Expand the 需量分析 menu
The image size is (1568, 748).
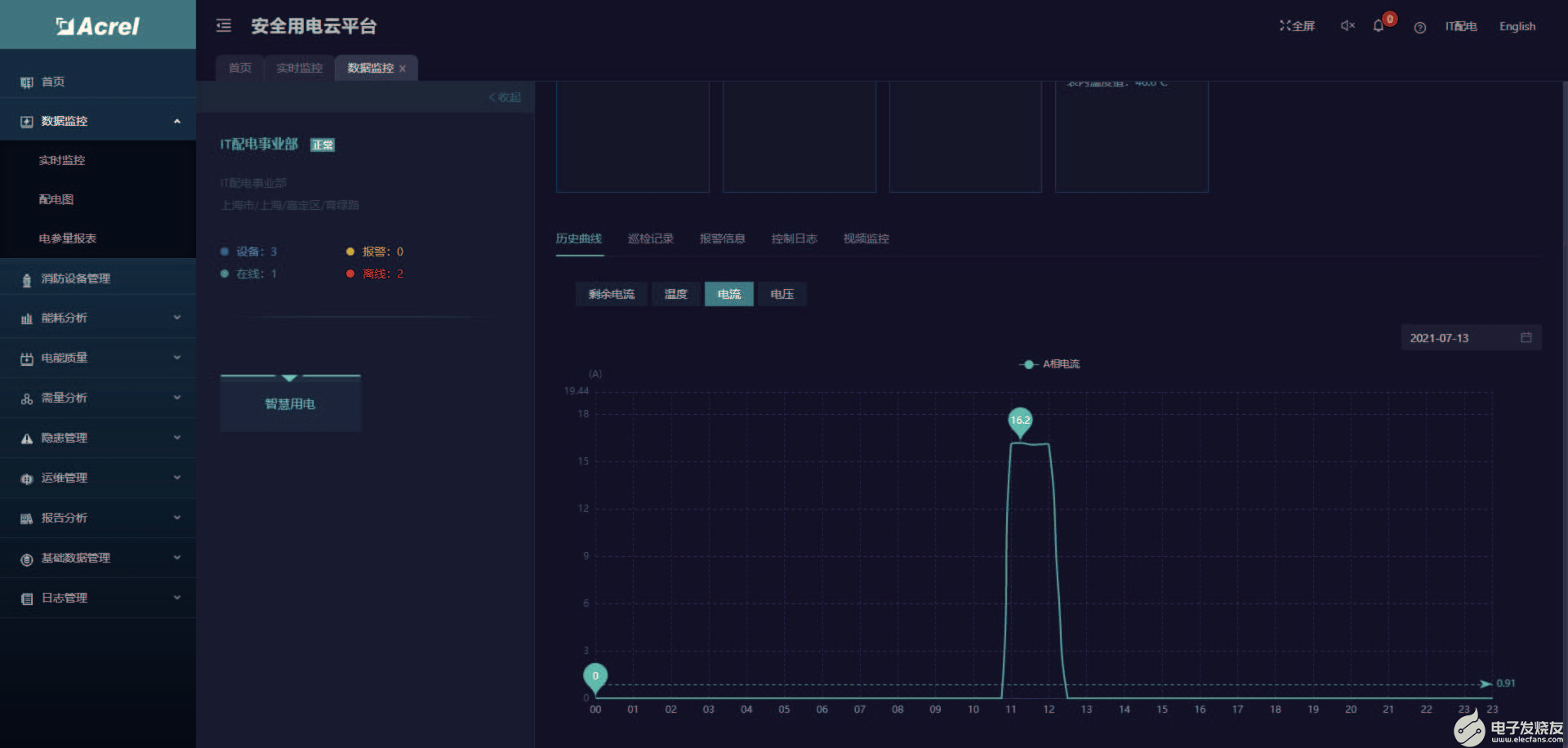tap(177, 398)
